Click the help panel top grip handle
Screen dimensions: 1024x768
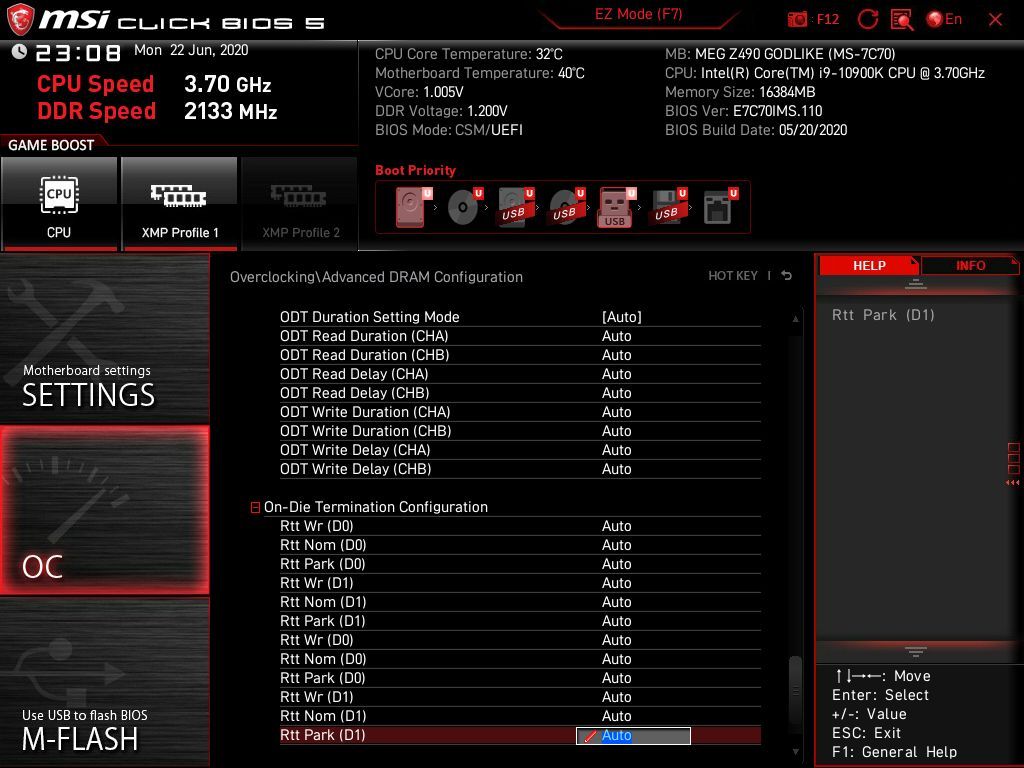916,284
